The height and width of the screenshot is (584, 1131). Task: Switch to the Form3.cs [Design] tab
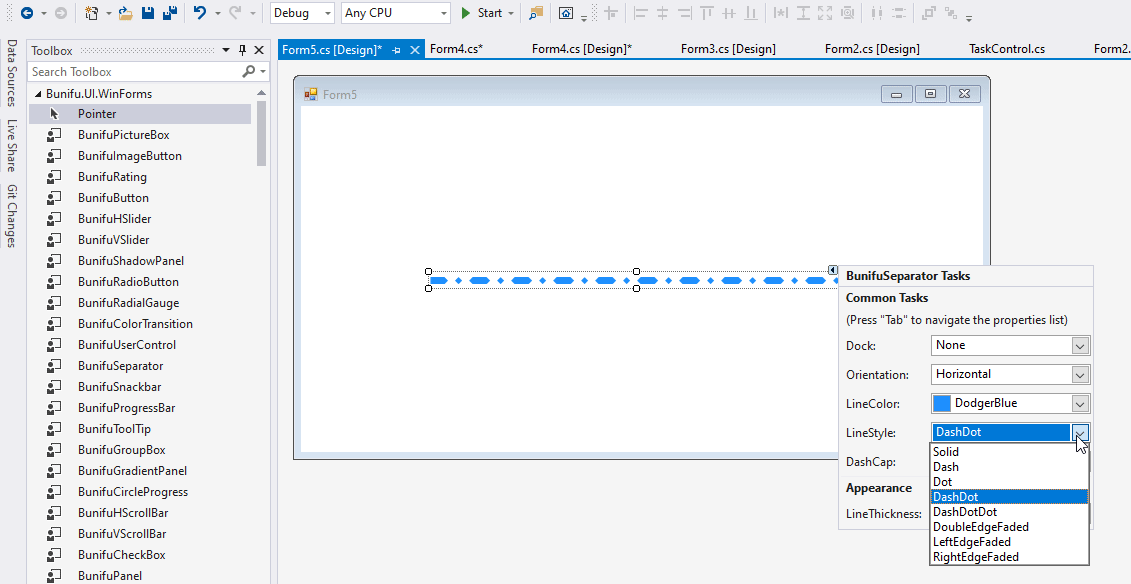pos(728,49)
